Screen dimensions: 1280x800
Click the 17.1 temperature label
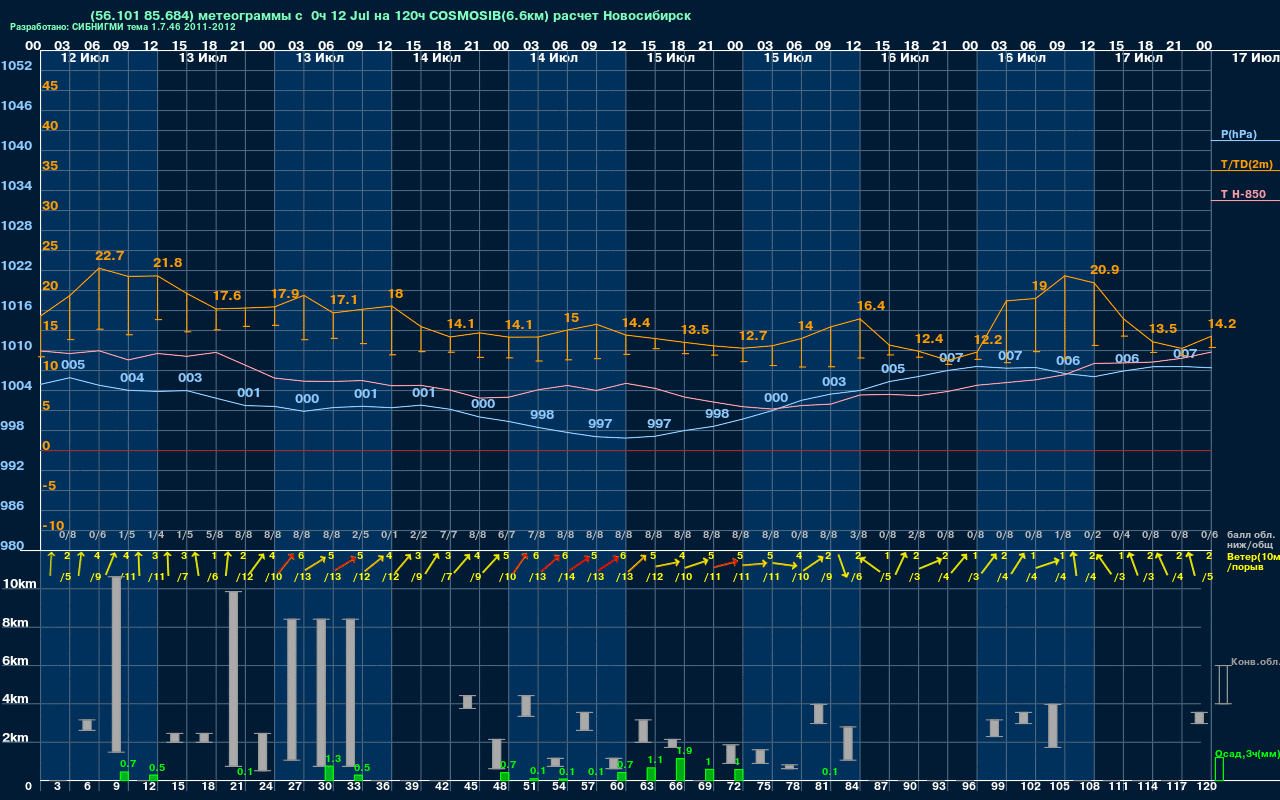(343, 300)
